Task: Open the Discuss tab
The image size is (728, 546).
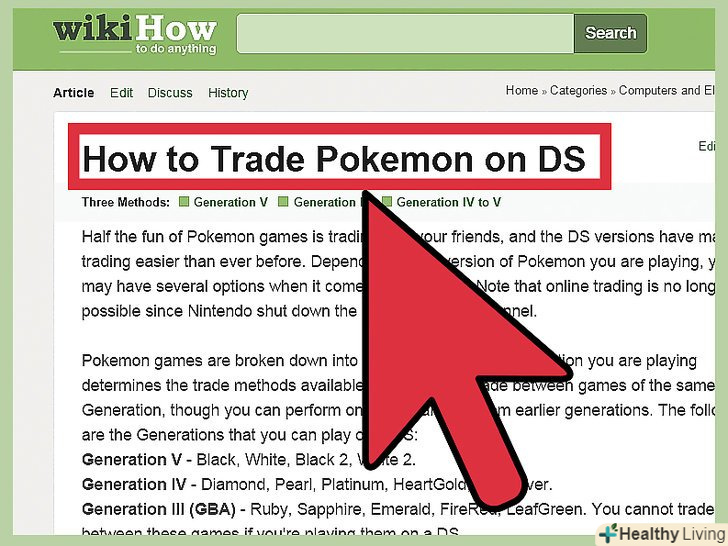Action: pyautogui.click(x=170, y=93)
